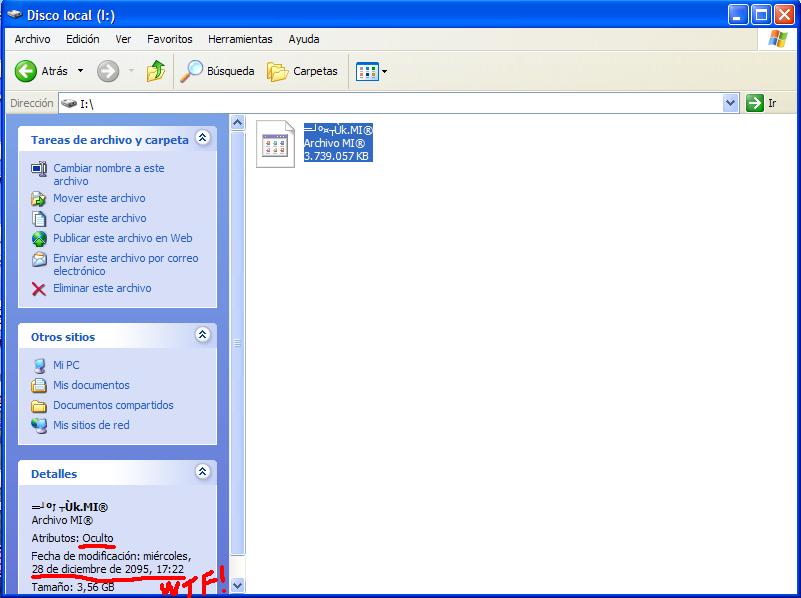This screenshot has width=801, height=598.
Task: Open the forward history dropdown arrow
Action: pos(132,71)
